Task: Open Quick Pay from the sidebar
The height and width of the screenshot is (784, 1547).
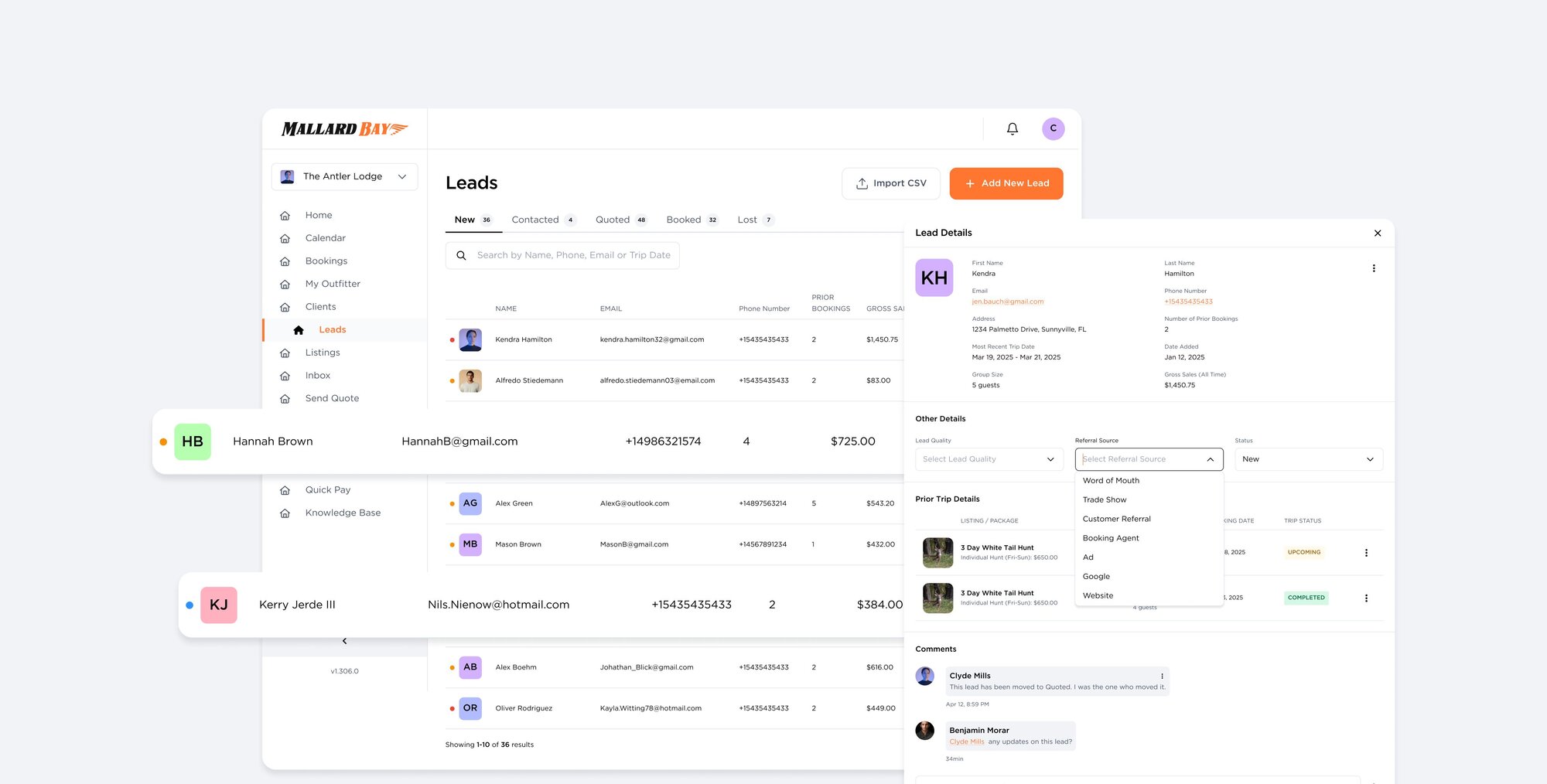Action: point(327,489)
